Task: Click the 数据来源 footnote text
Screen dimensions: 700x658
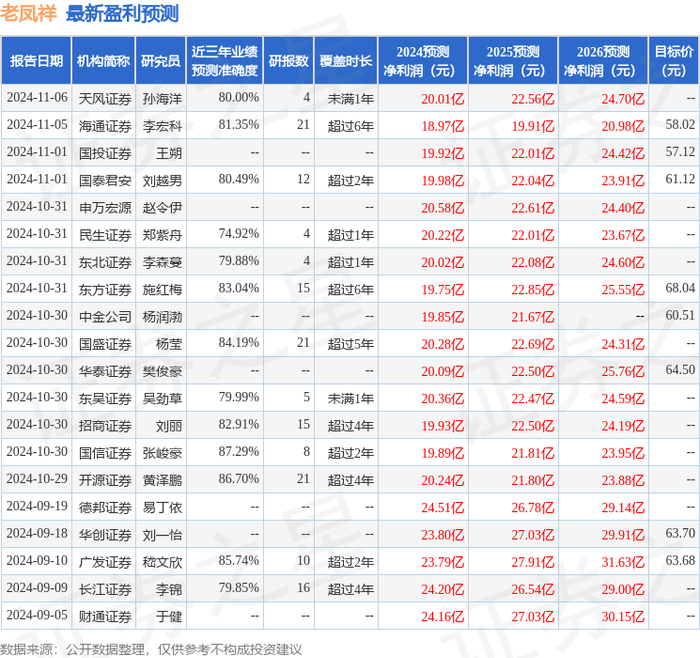Action: click(151, 649)
